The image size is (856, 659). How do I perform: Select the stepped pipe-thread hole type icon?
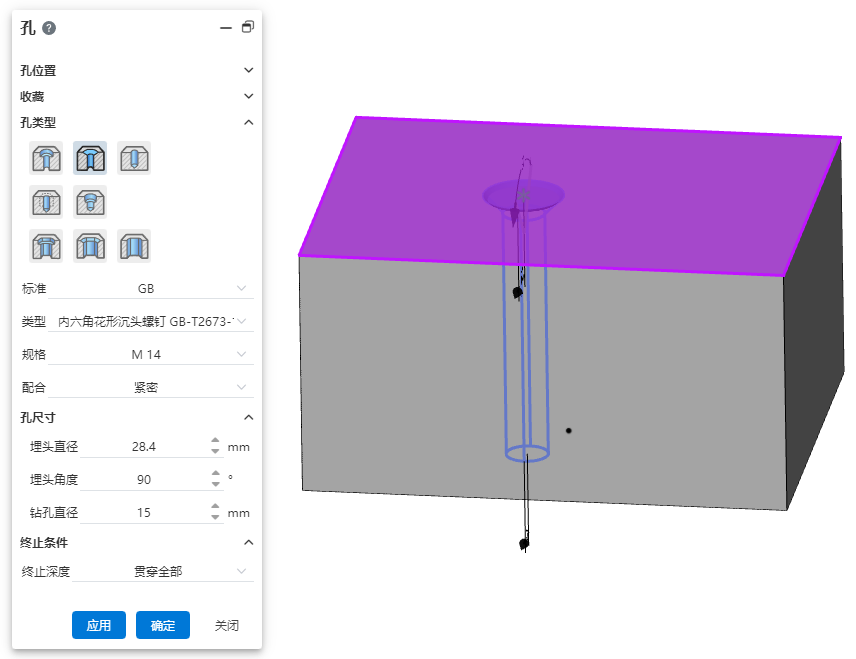[x=90, y=202]
